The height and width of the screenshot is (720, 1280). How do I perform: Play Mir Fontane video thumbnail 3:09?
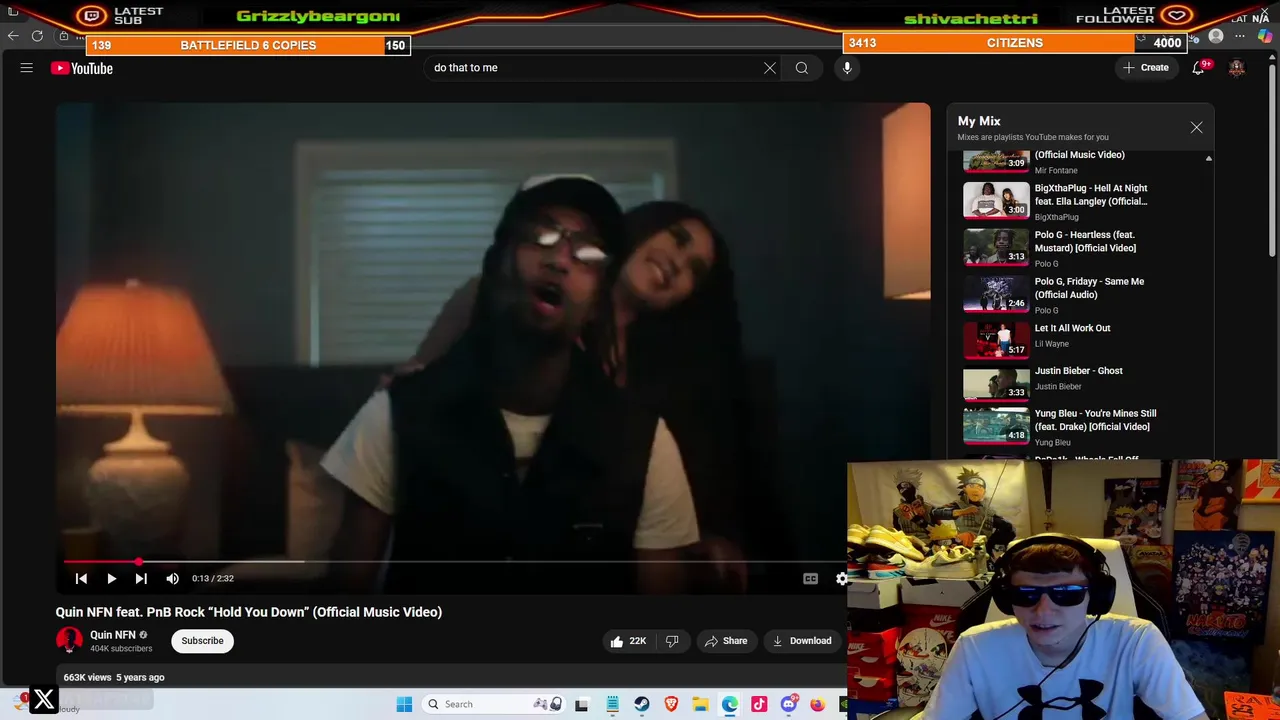996,160
